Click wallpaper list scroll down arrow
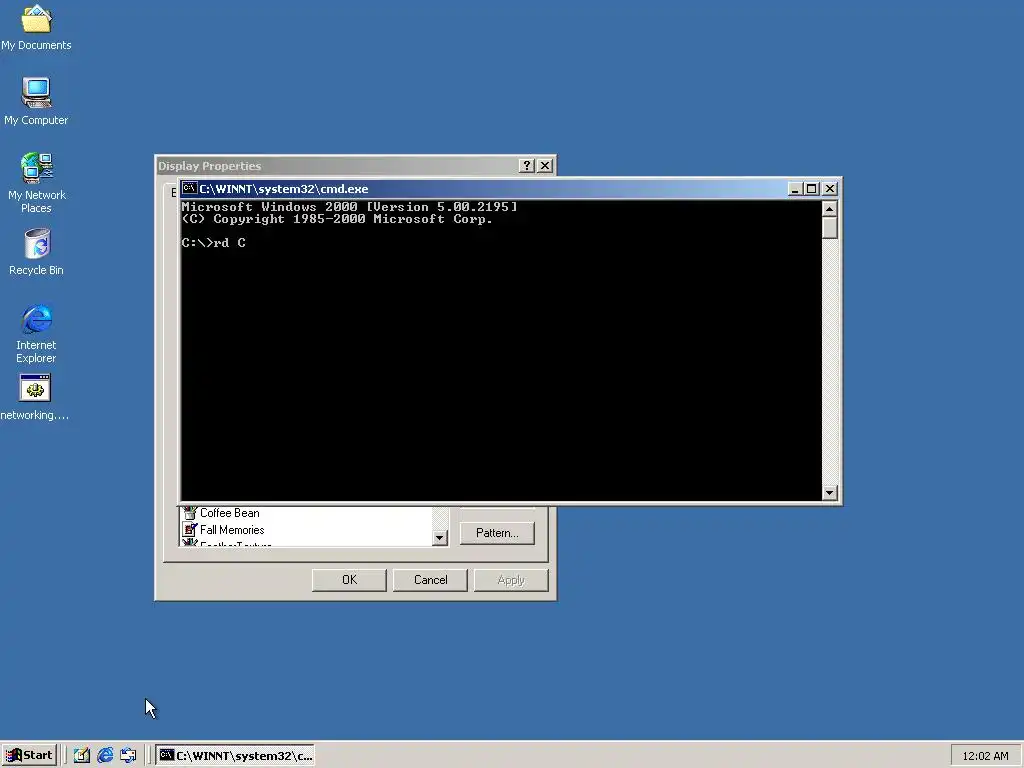The height and width of the screenshot is (768, 1024). coord(440,537)
